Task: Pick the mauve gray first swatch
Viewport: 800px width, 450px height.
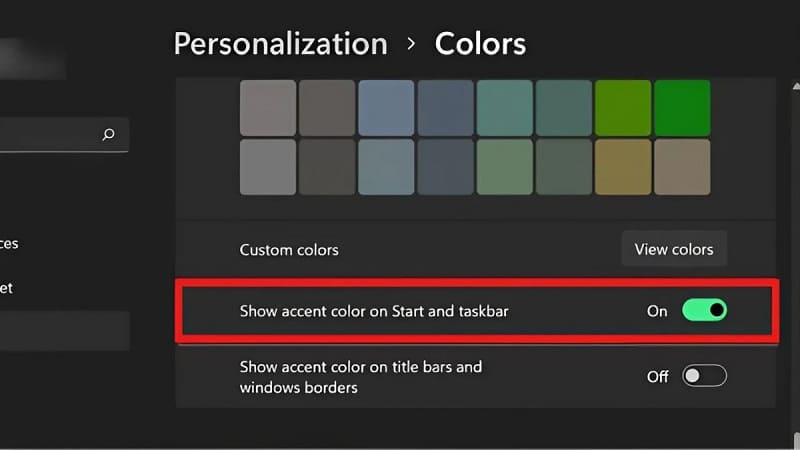Action: tap(268, 108)
